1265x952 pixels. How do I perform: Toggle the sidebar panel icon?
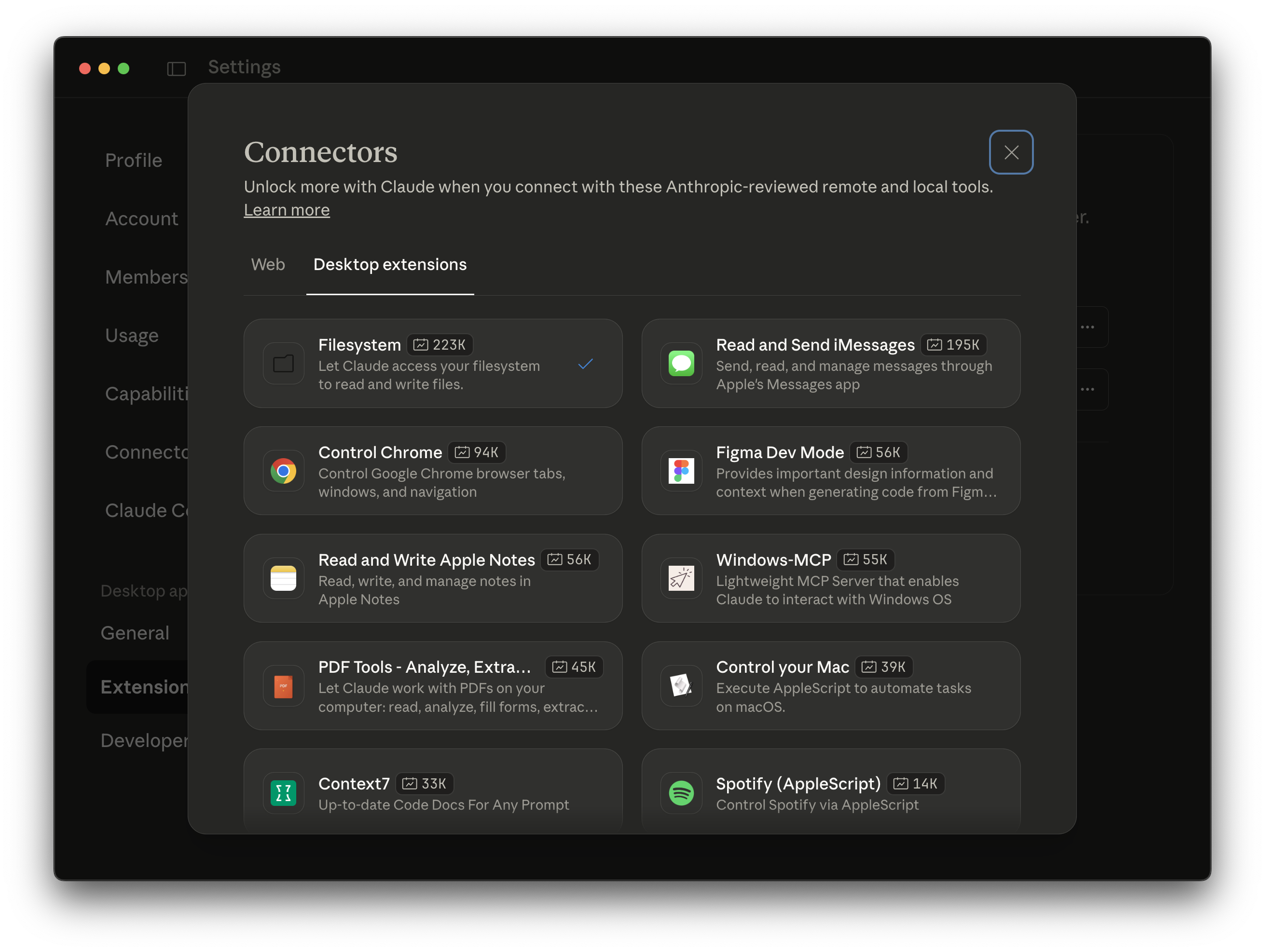176,69
